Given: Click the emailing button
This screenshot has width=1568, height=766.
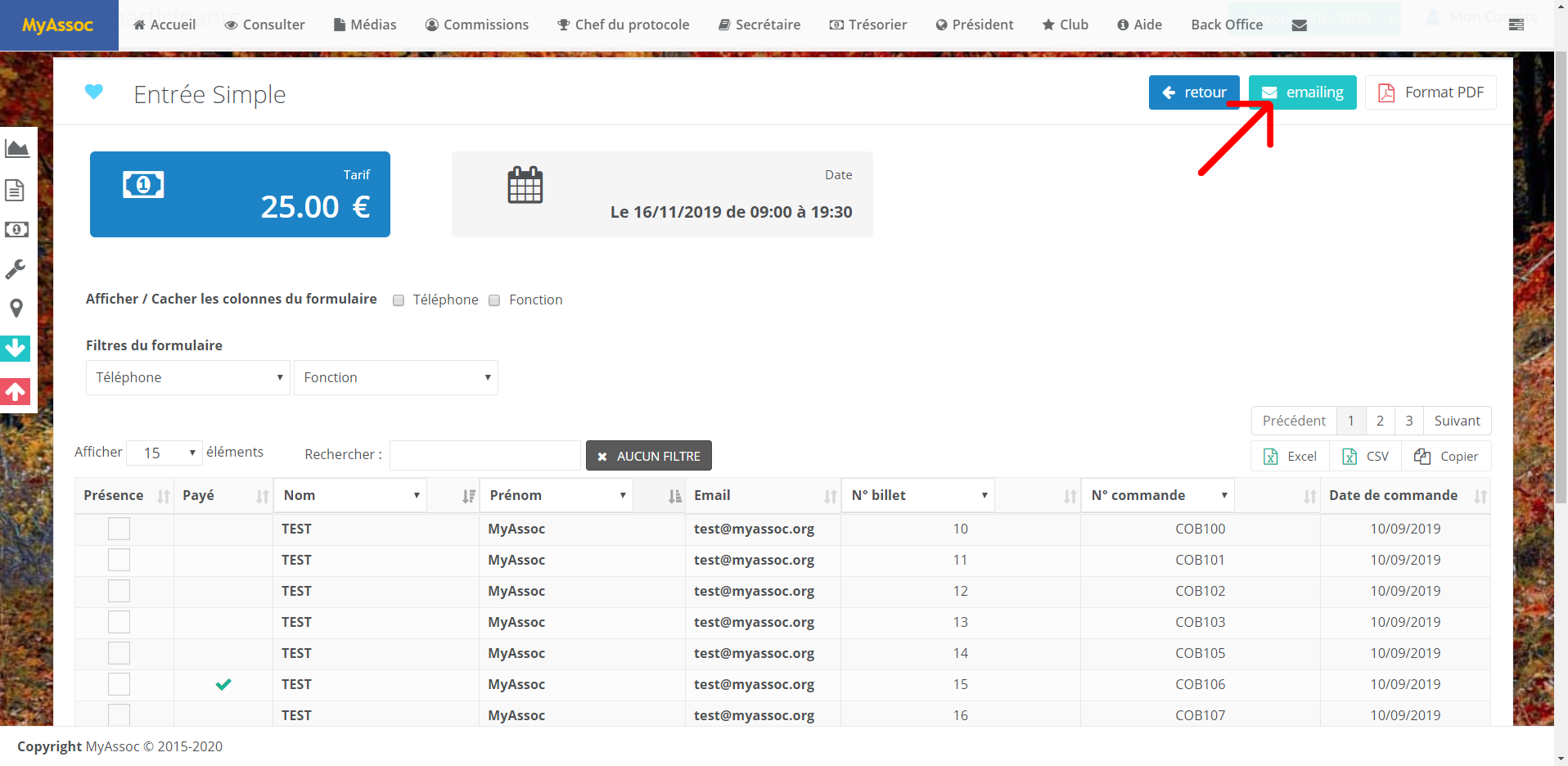Looking at the screenshot, I should pos(1302,92).
